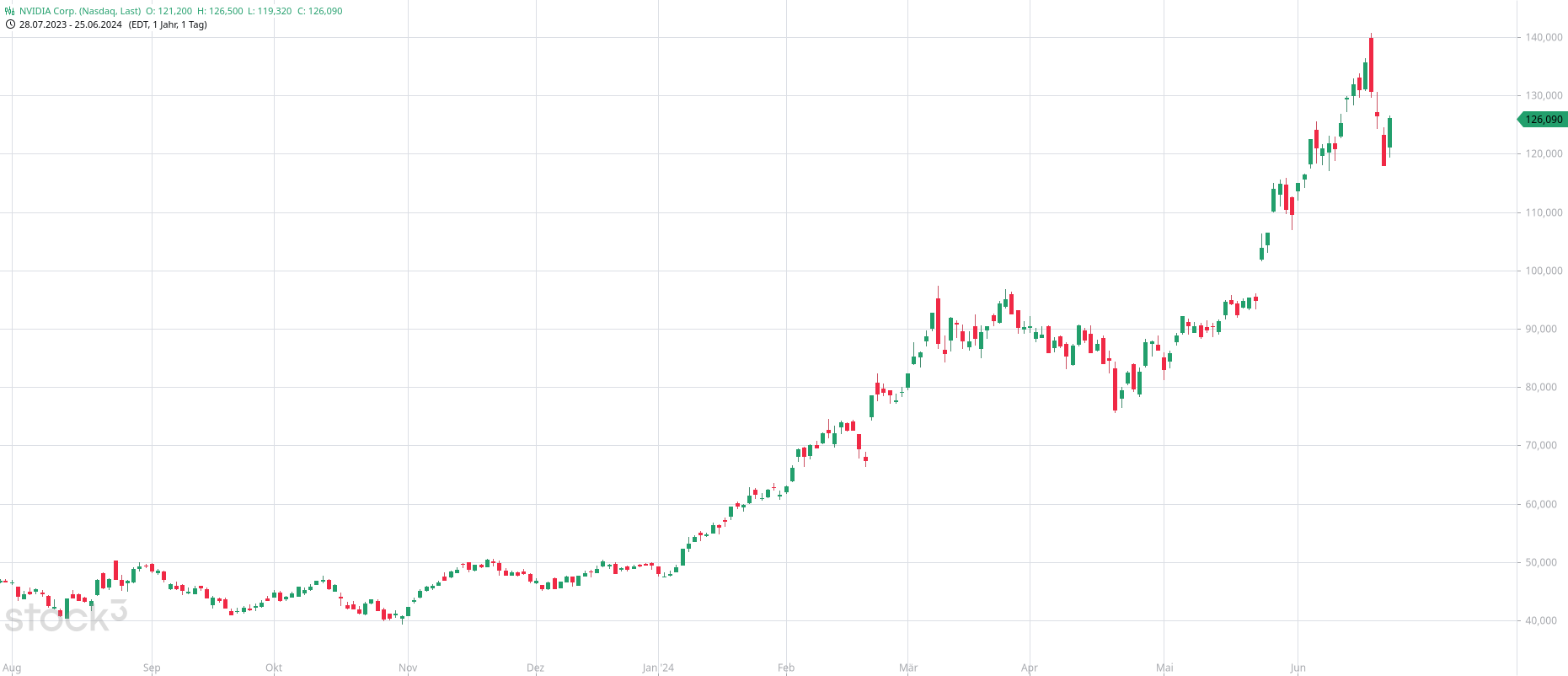Click the NVIDIA Corp. (Nasdaq, Last) title
Viewport: 1568px width, 676px height.
(x=80, y=11)
